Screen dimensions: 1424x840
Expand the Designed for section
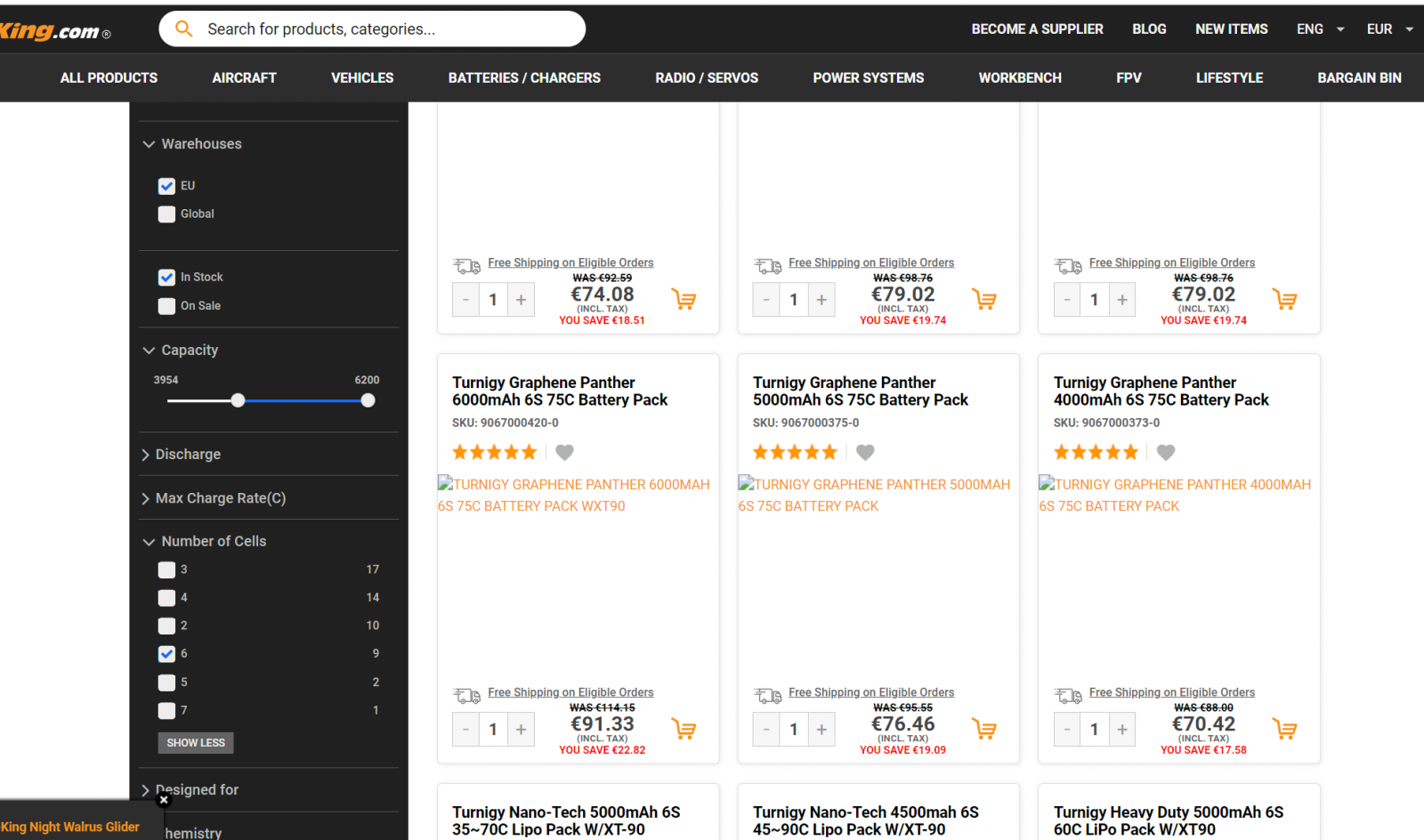click(x=190, y=790)
